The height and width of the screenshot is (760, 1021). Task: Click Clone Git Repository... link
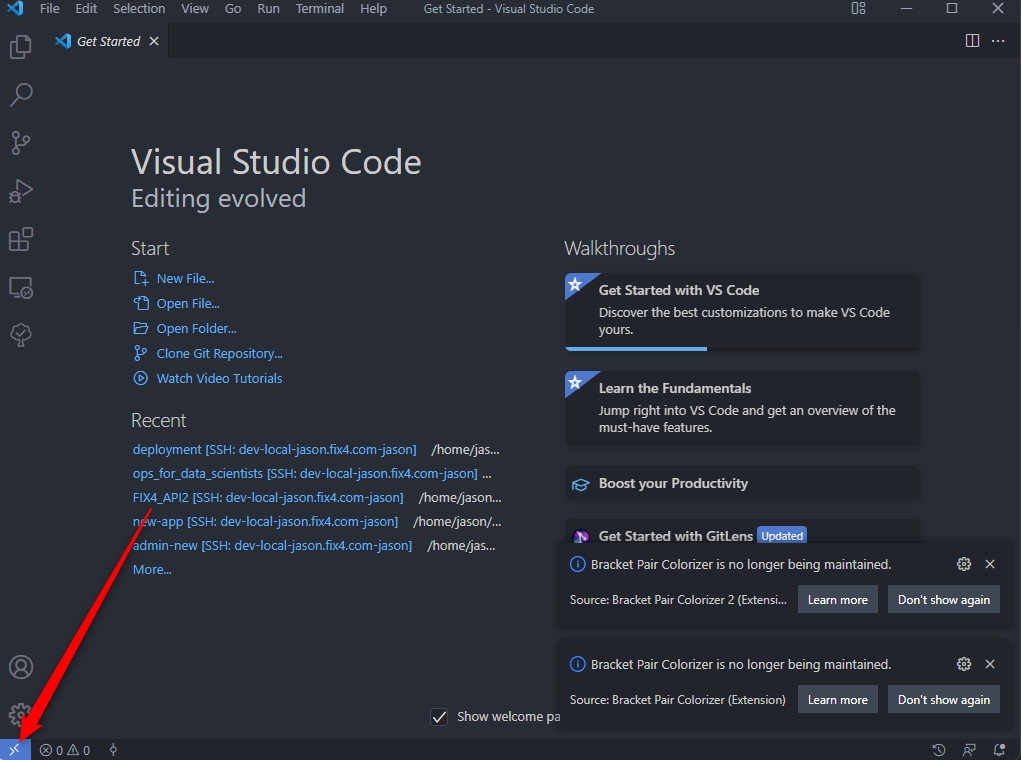pos(219,354)
